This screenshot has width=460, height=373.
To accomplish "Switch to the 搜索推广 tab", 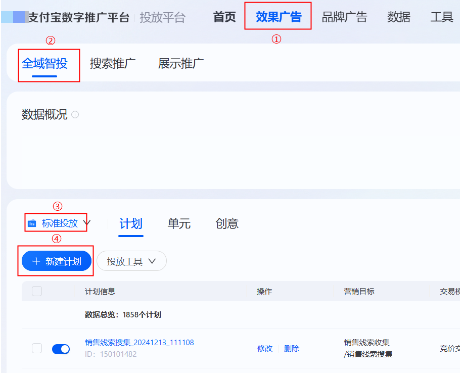I will pyautogui.click(x=113, y=63).
